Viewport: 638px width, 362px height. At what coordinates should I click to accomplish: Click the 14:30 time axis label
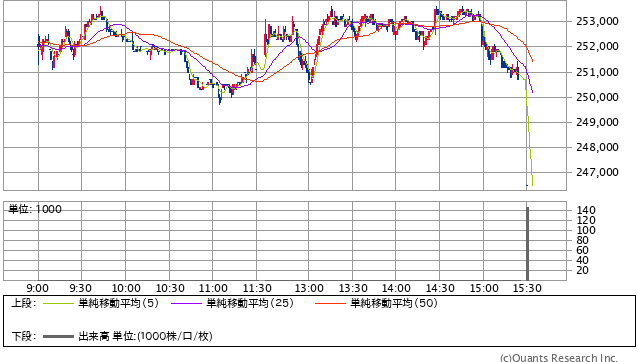[440, 288]
